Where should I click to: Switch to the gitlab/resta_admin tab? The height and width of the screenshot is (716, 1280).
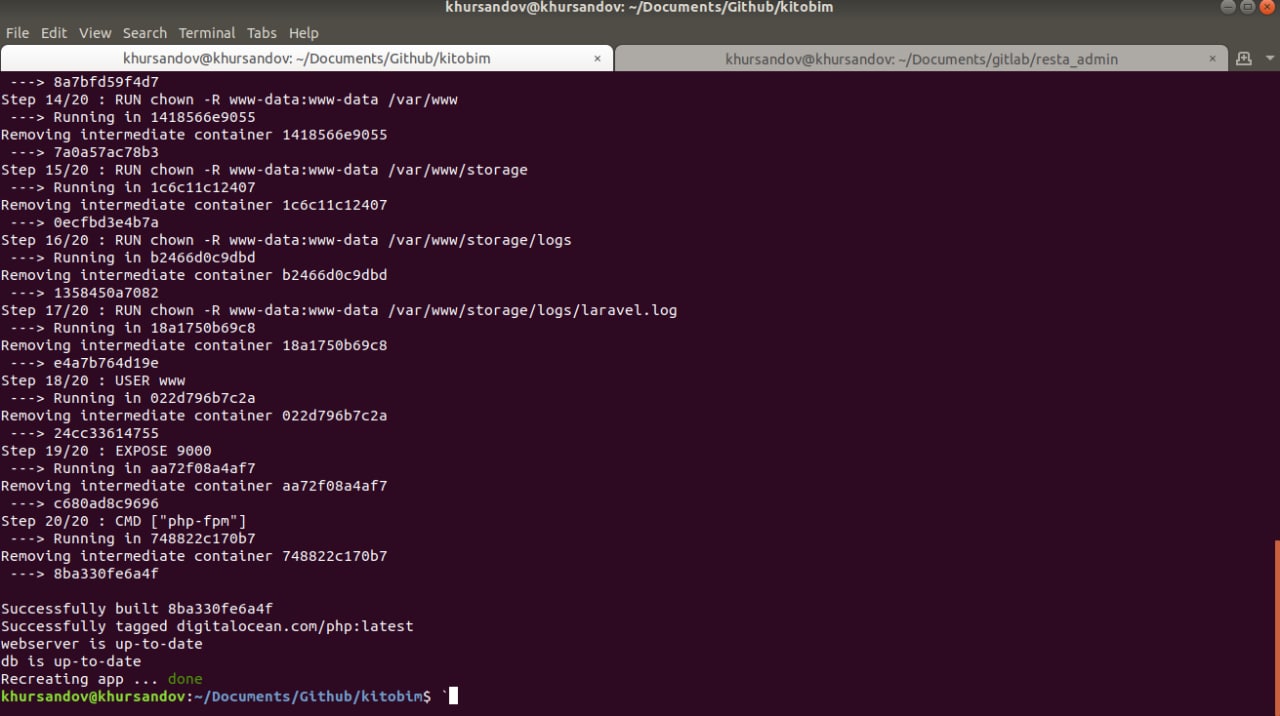[921, 59]
